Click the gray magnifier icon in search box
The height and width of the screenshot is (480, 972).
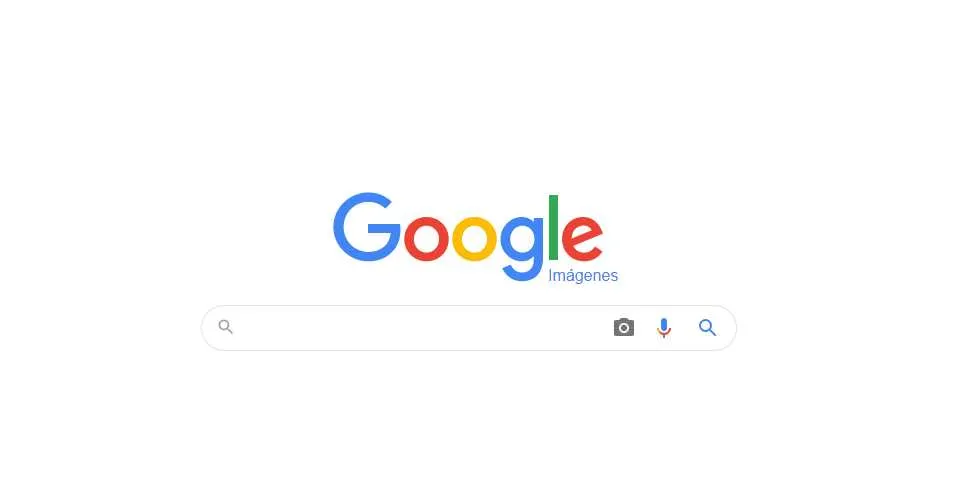coord(226,327)
